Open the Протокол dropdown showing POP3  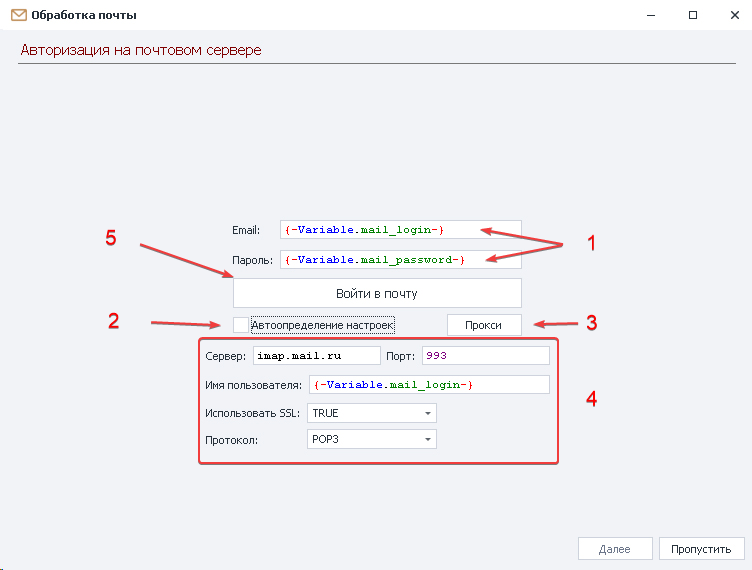click(371, 439)
